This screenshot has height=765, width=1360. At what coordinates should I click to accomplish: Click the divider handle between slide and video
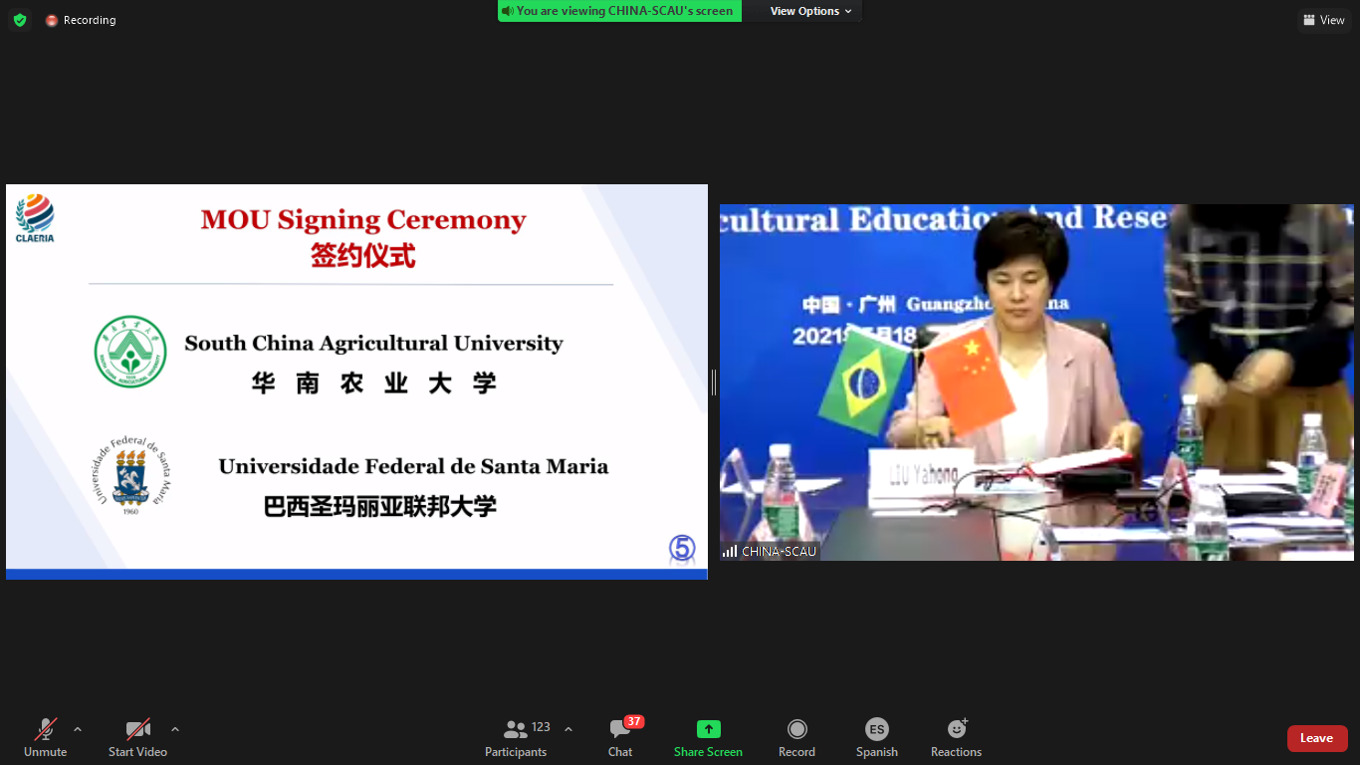click(713, 382)
